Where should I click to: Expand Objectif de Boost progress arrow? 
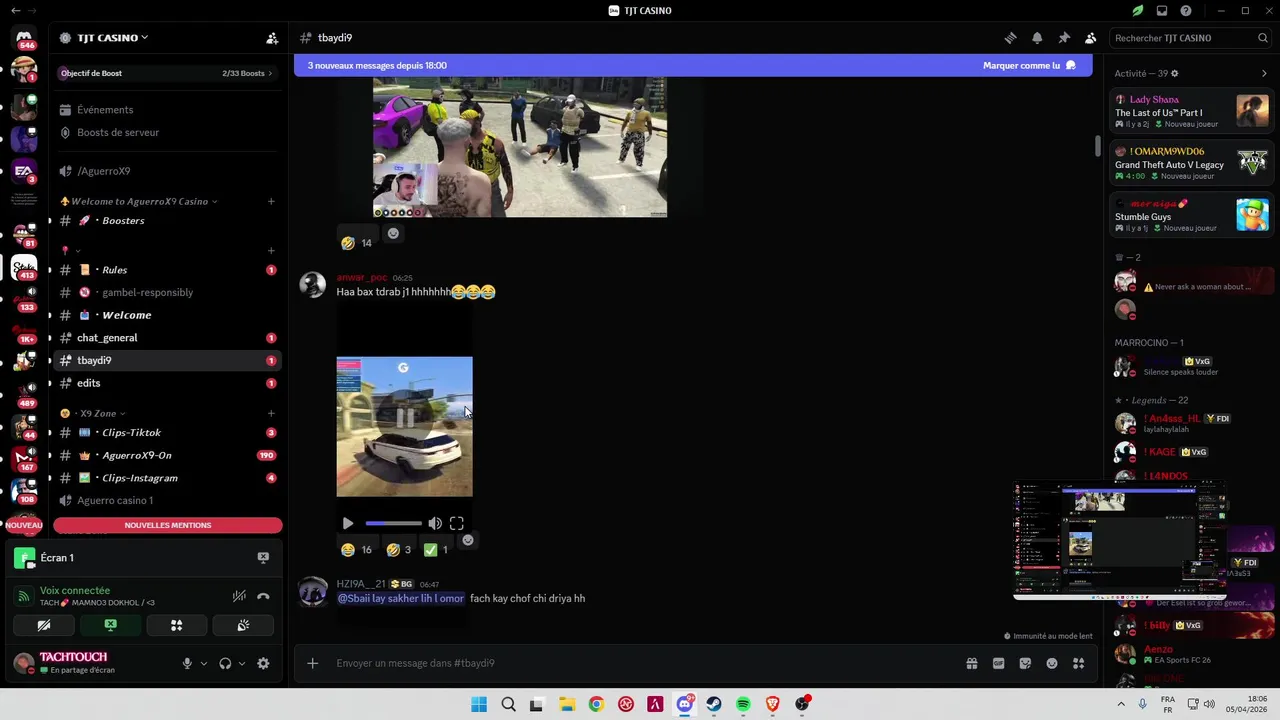(270, 73)
